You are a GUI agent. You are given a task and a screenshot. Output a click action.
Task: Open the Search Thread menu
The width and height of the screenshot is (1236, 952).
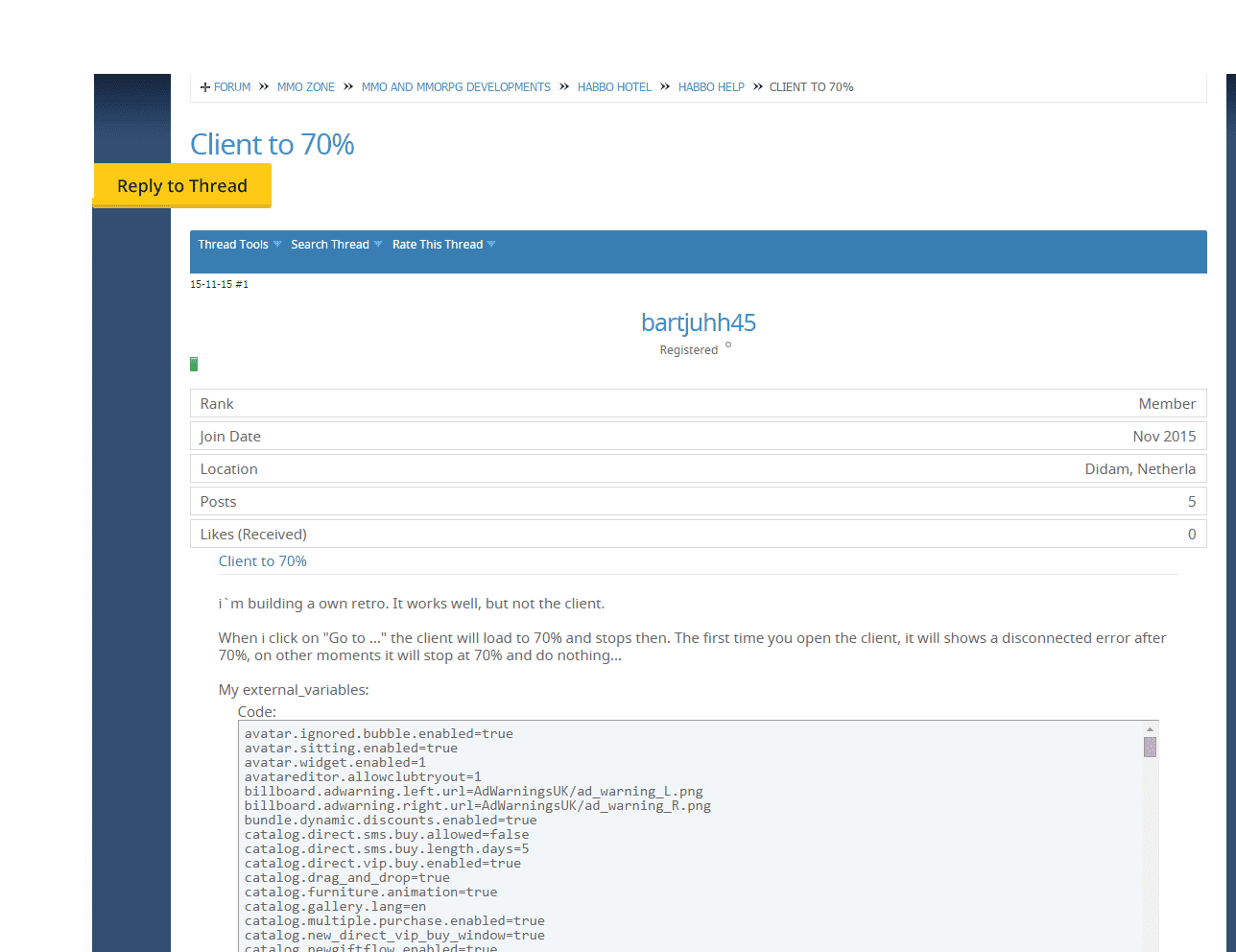pos(330,245)
